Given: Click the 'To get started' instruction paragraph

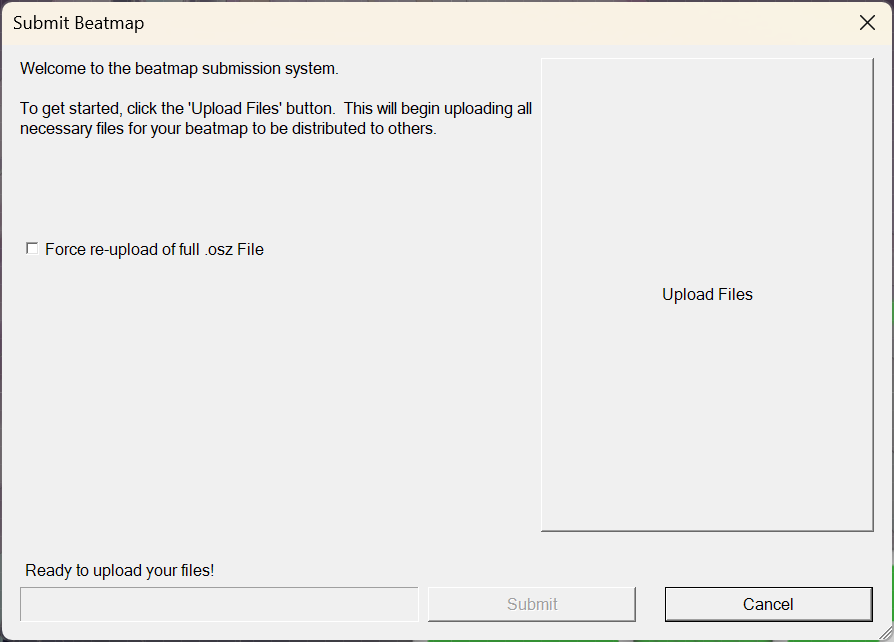Looking at the screenshot, I should tap(275, 118).
